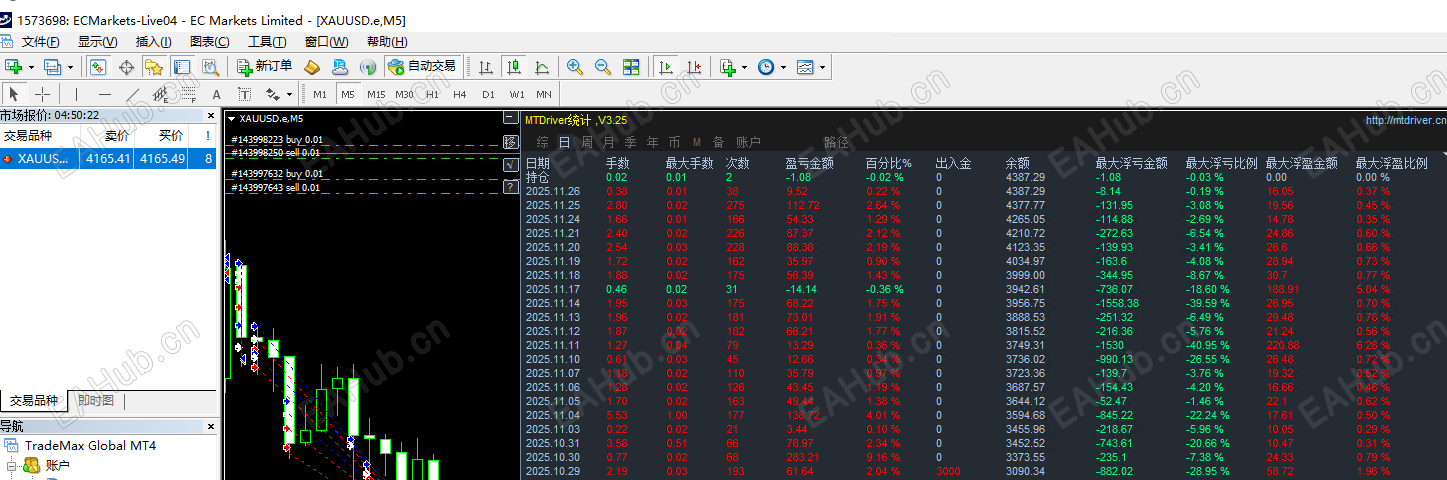Switch chart to M15 timeframe
The image size is (1447, 480).
coord(376,94)
